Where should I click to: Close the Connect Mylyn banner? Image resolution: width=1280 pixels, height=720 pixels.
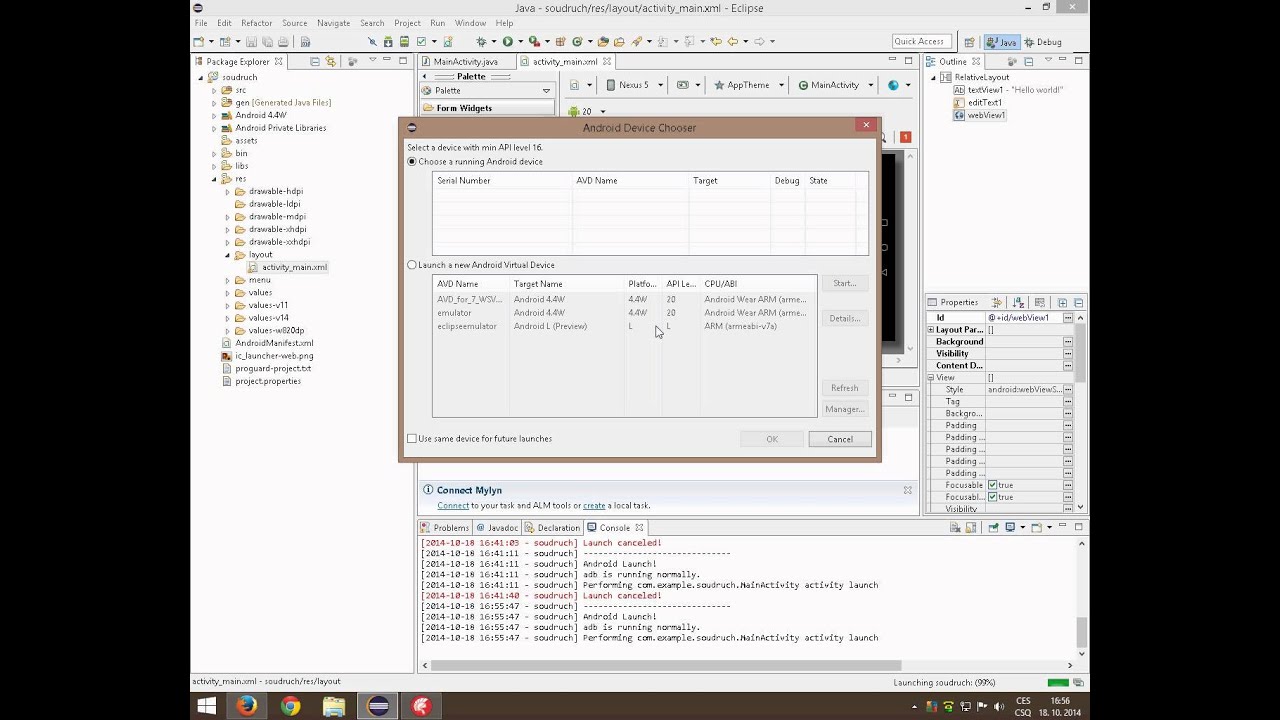[908, 490]
